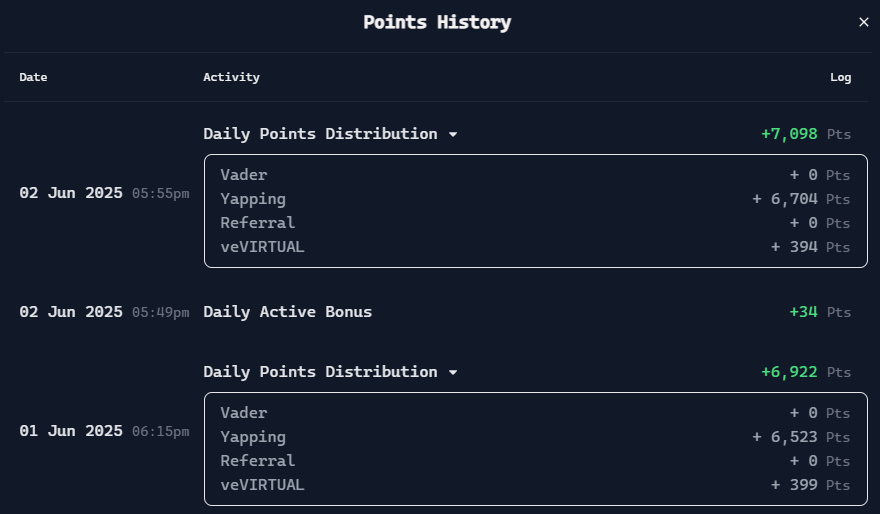Click the +6,922 Pts total
The width and height of the screenshot is (880, 514).
click(806, 372)
